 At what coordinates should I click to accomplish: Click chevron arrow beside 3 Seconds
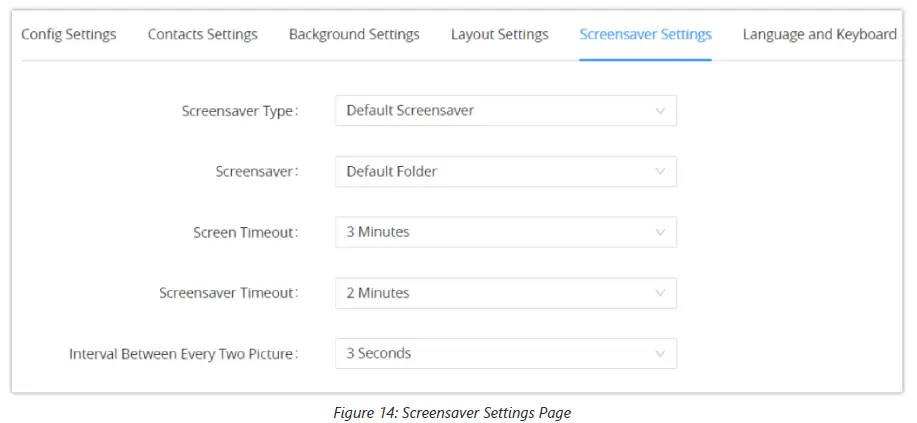tap(660, 353)
